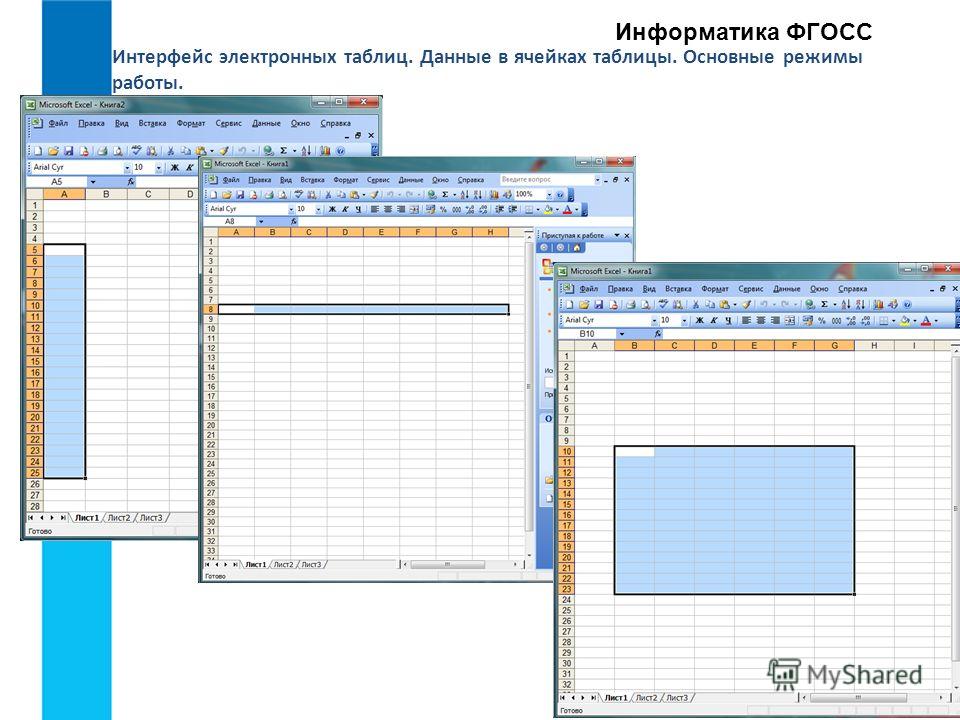Click Save diskette icon in front Excel window (cell B10)
This screenshot has width=960, height=720.
pyautogui.click(x=598, y=304)
